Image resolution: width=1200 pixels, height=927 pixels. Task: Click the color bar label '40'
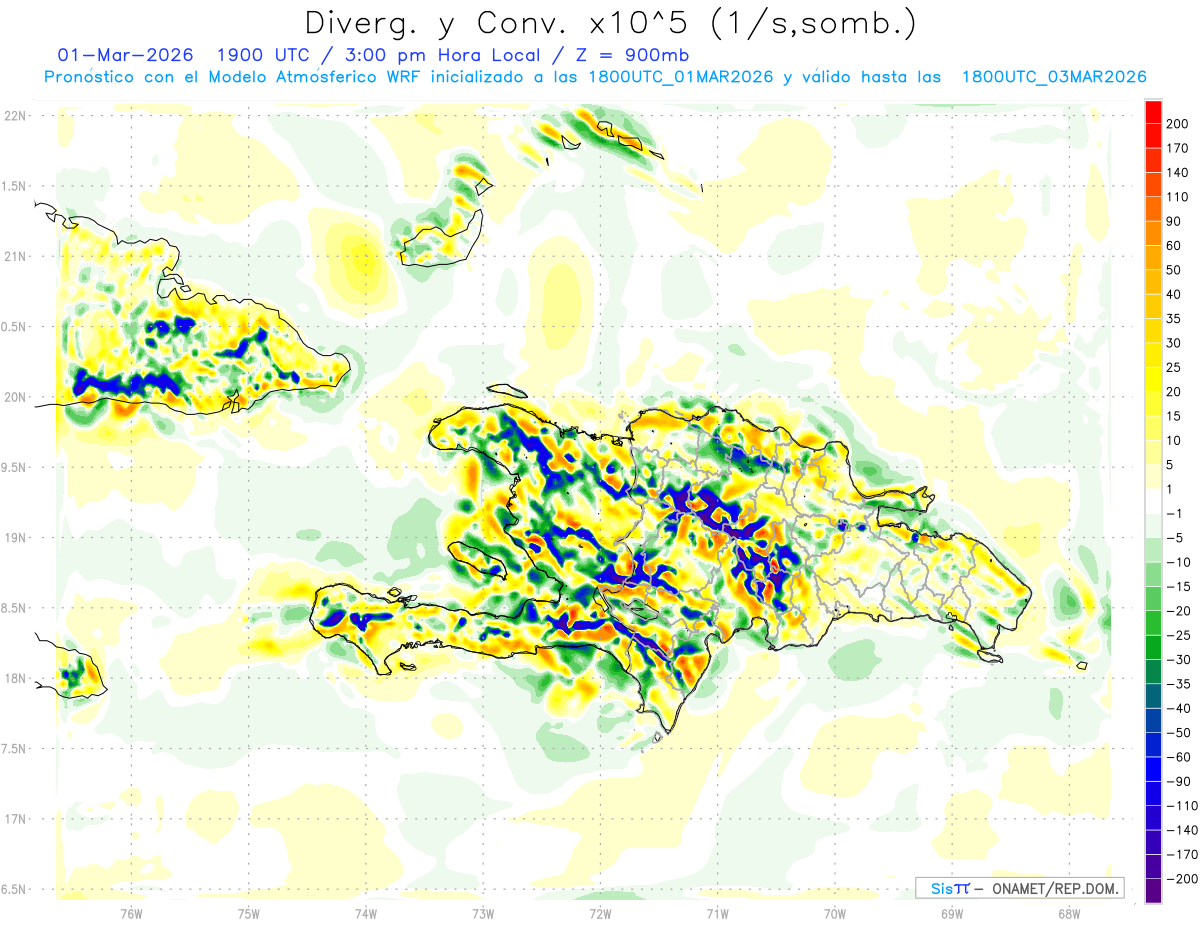[x=1176, y=295]
